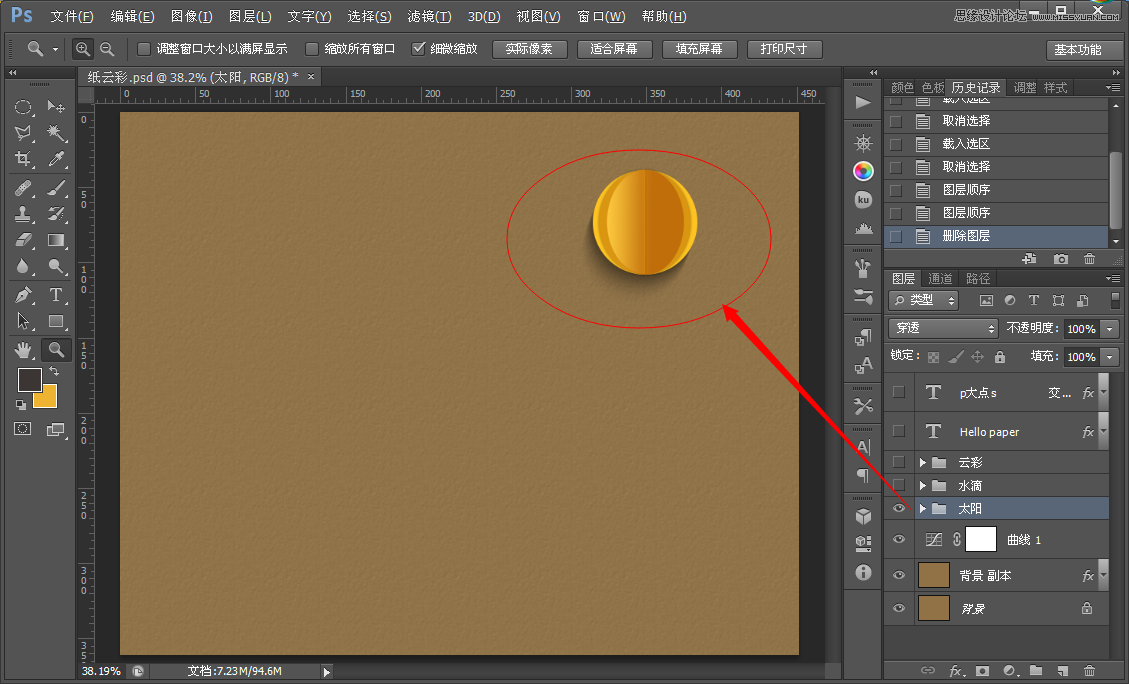This screenshot has height=684, width=1129.
Task: Show the Hello paper text layer
Action: [x=899, y=431]
